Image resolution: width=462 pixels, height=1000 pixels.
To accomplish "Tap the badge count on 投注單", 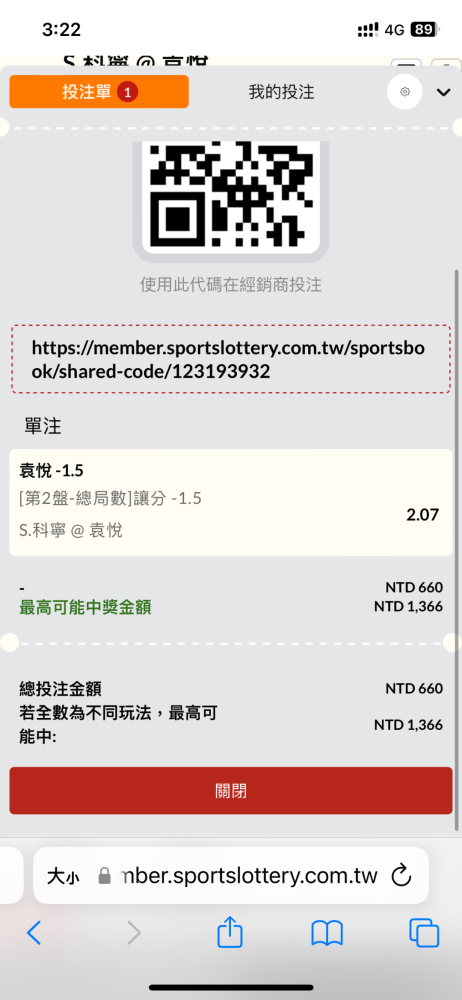I will [x=127, y=92].
